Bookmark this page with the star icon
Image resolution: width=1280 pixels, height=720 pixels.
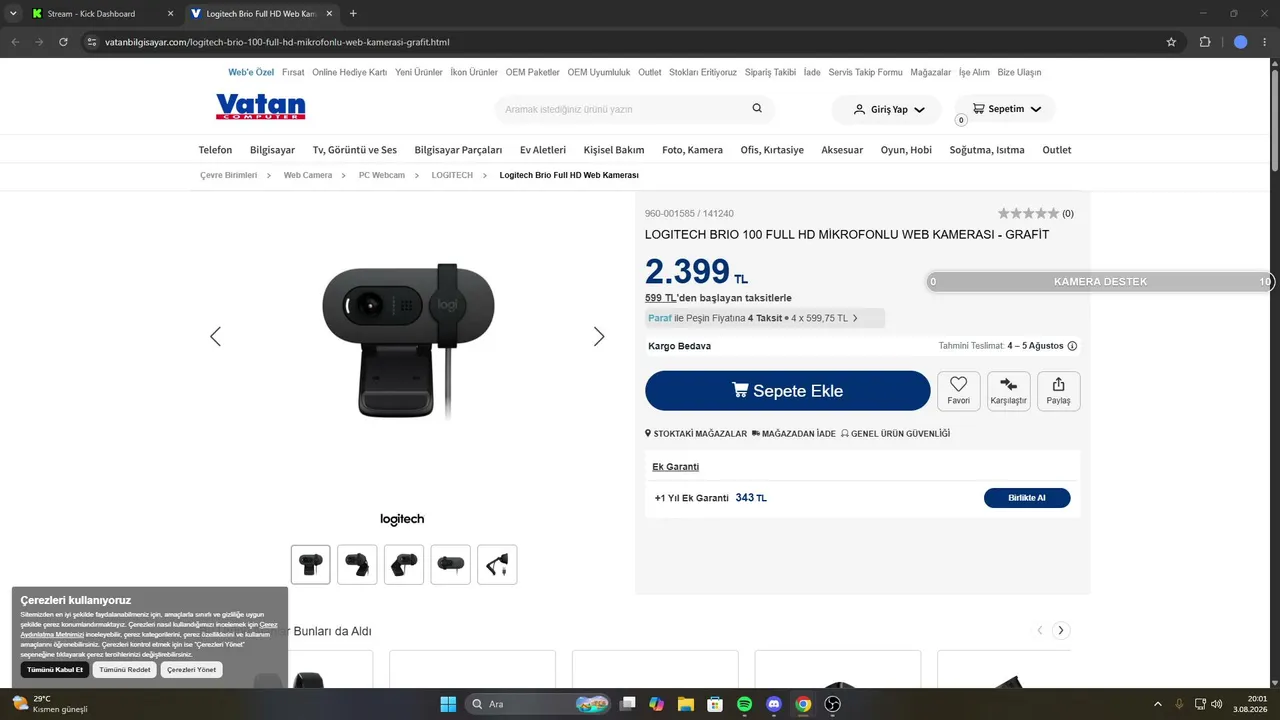[x=1171, y=42]
